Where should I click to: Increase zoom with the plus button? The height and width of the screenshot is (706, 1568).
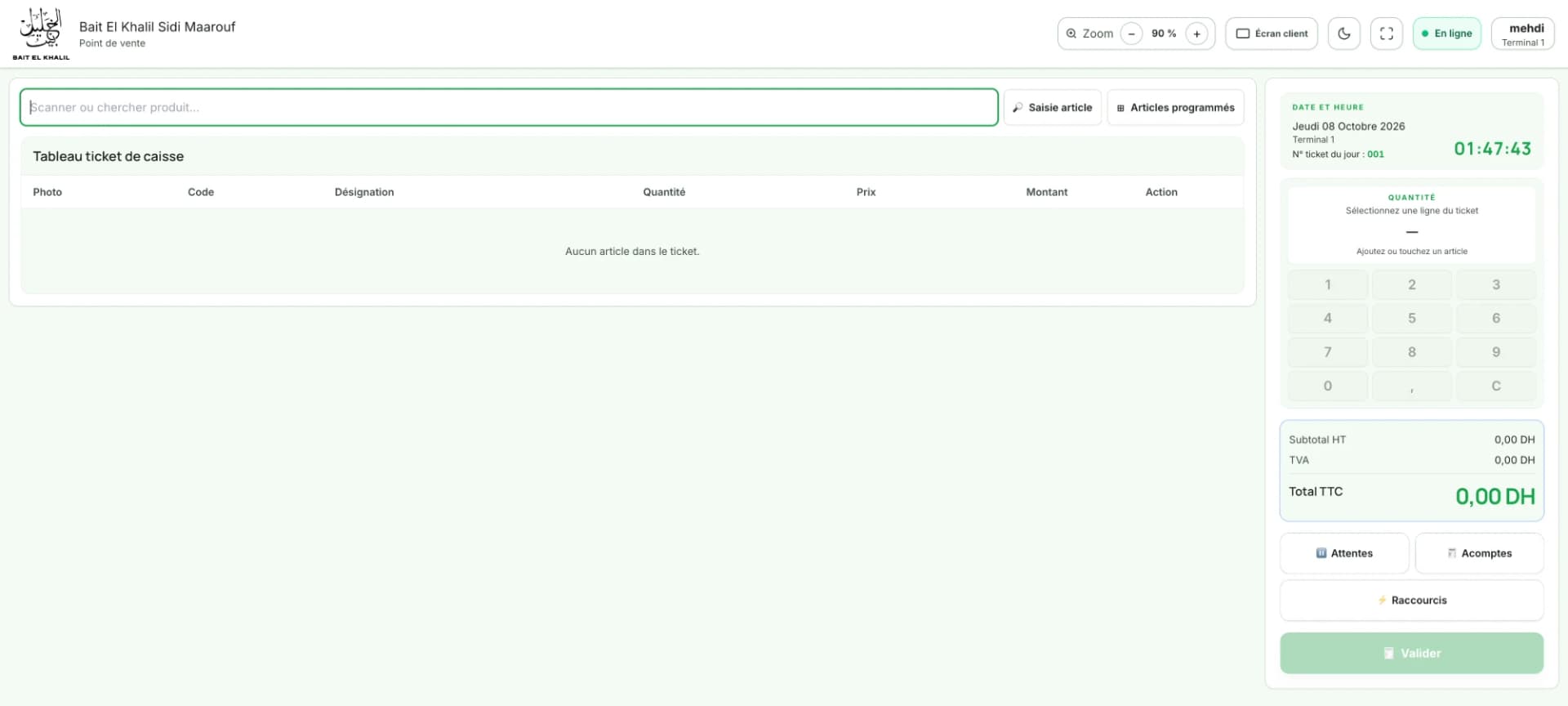coord(1196,34)
